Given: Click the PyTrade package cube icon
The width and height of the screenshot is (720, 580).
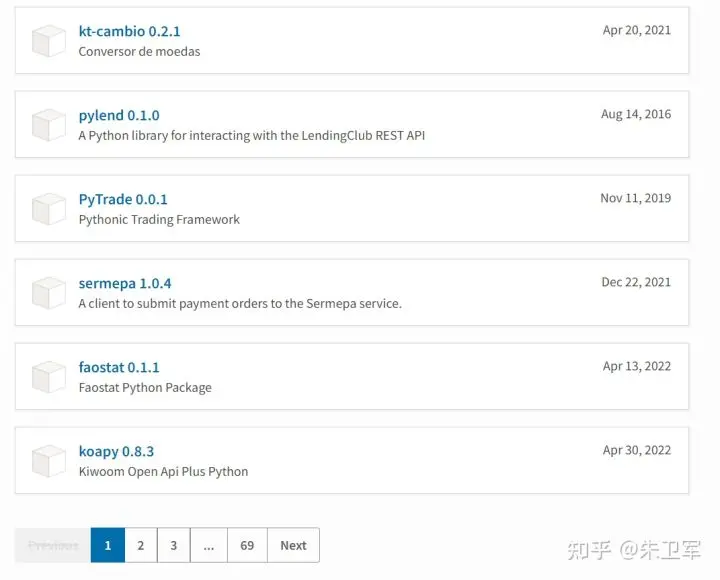Looking at the screenshot, I should point(48,209).
